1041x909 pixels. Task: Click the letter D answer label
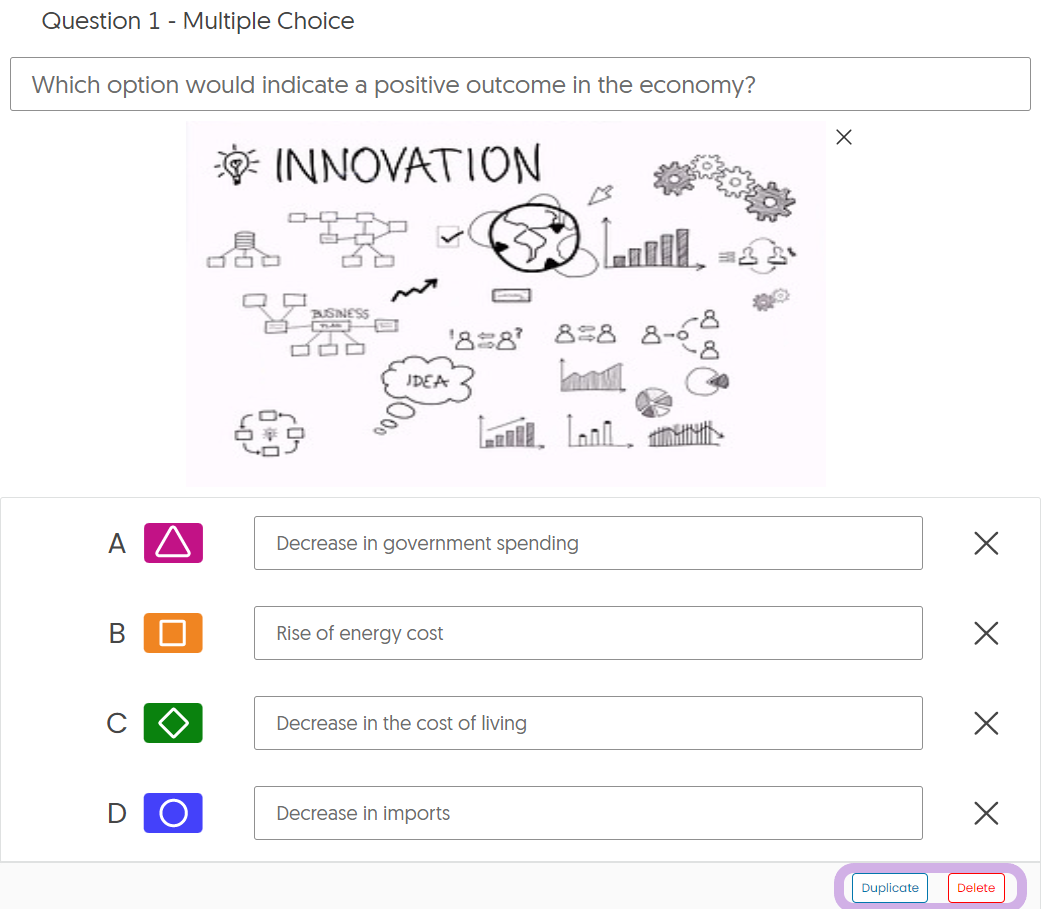pos(117,813)
